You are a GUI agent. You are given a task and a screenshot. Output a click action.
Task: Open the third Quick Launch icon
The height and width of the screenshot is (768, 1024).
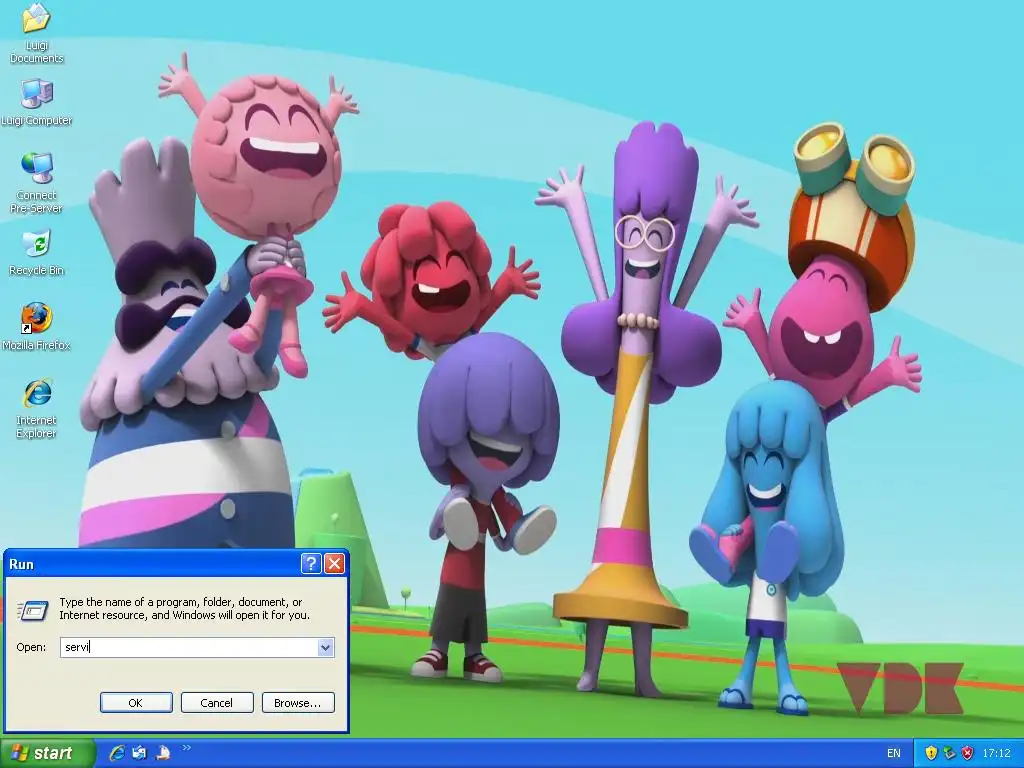[x=163, y=753]
